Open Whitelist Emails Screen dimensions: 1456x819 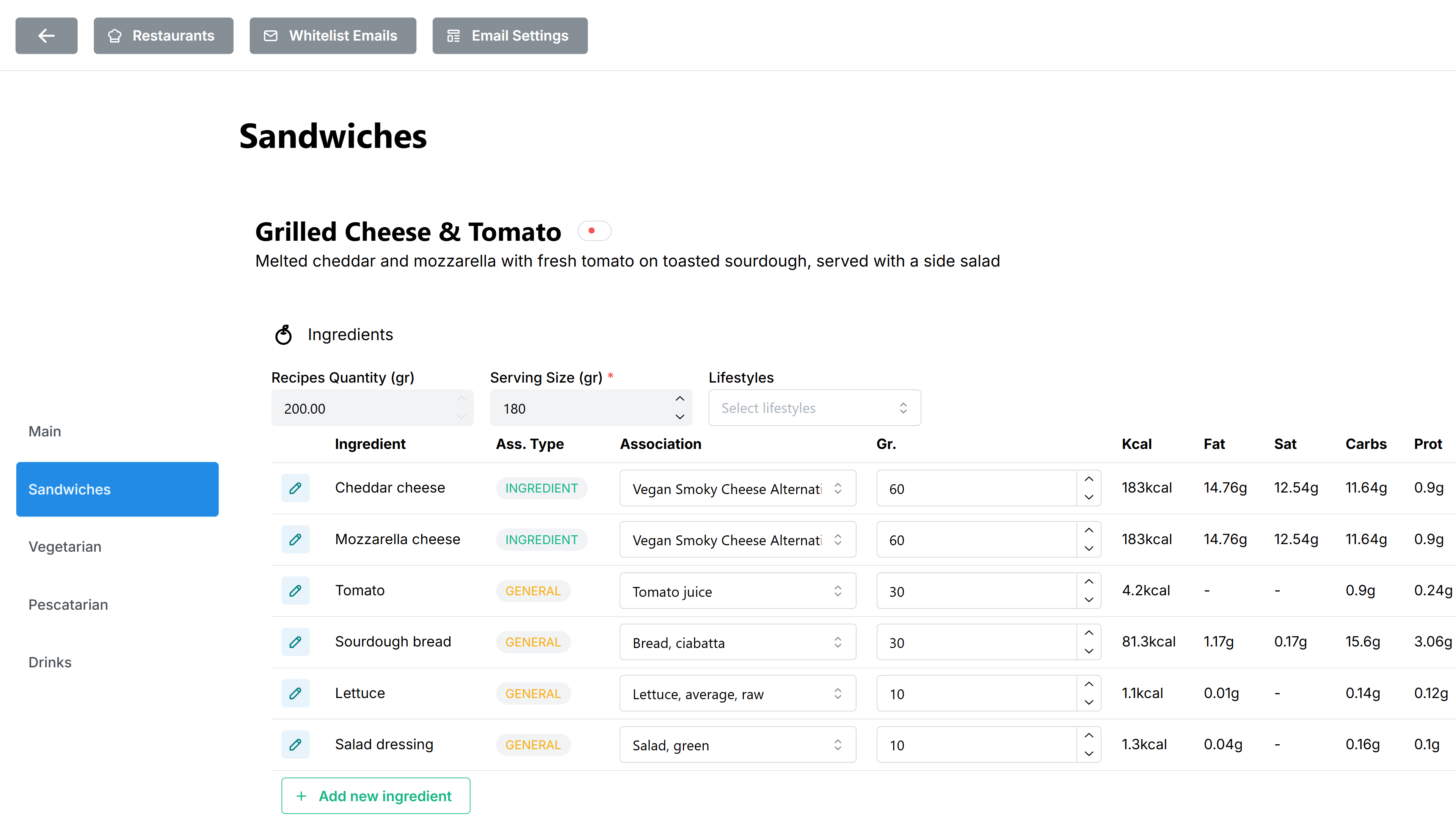[333, 36]
